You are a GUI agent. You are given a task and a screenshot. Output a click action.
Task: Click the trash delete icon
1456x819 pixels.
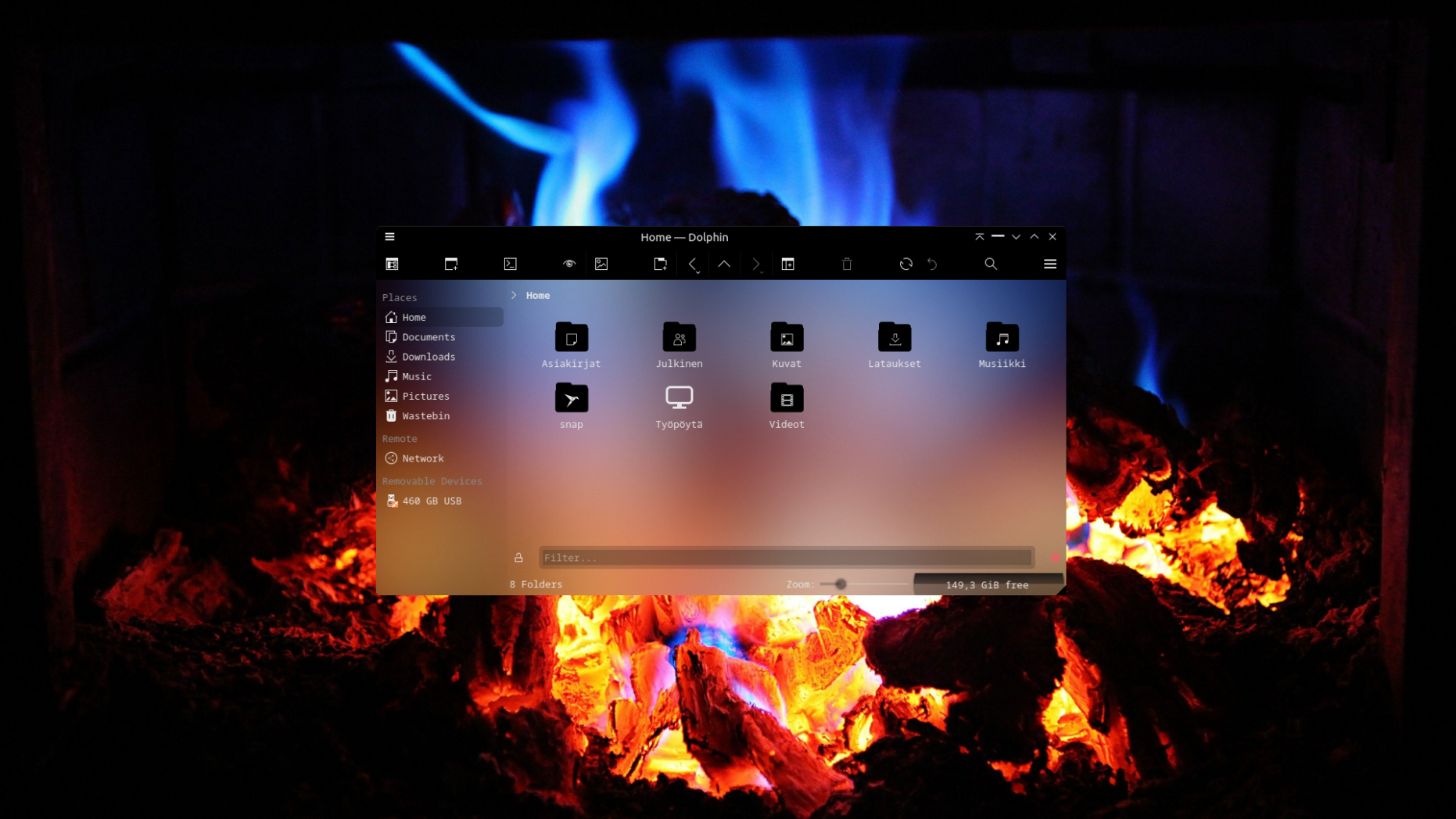point(847,264)
